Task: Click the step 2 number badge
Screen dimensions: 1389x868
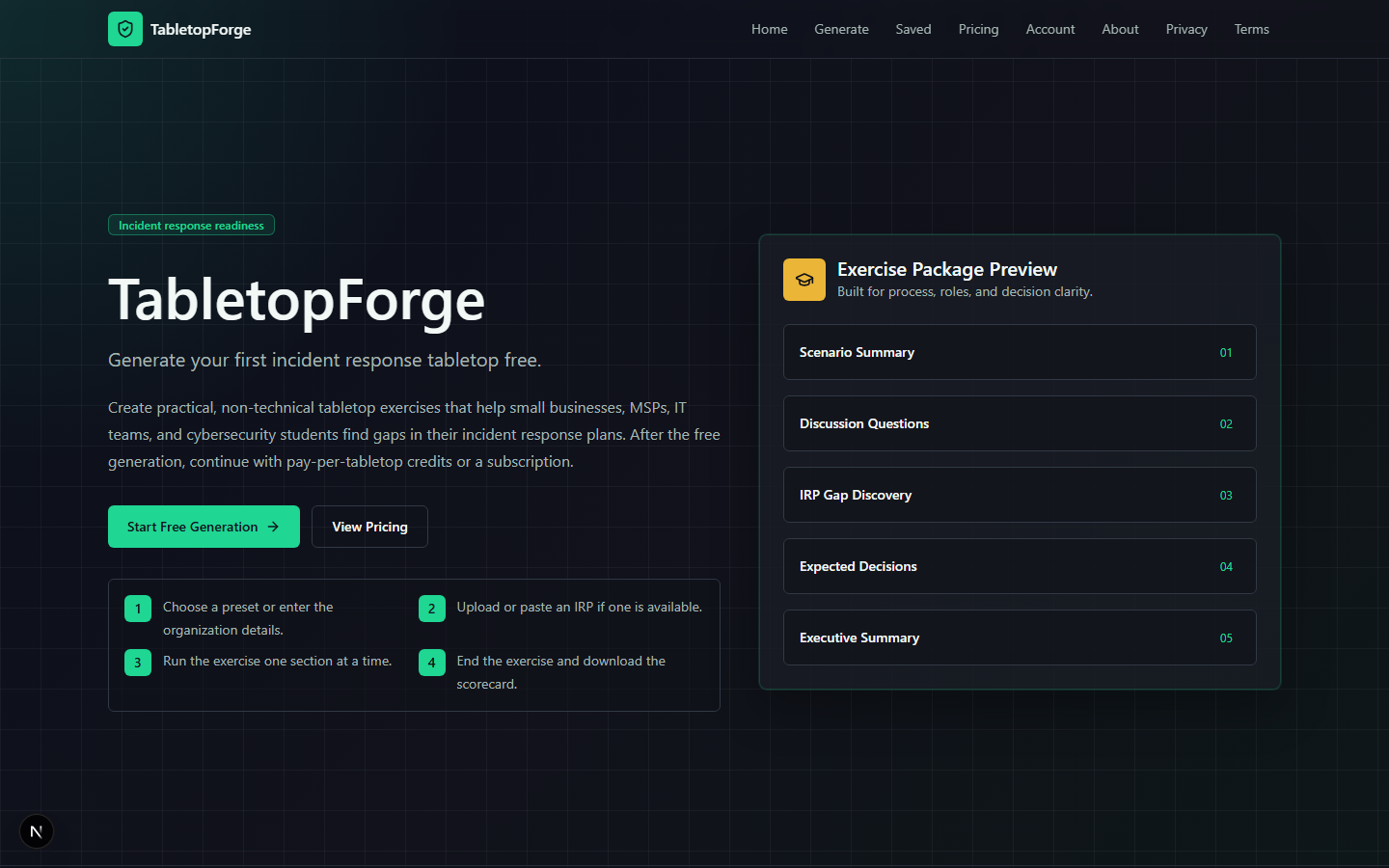Action: (x=432, y=609)
